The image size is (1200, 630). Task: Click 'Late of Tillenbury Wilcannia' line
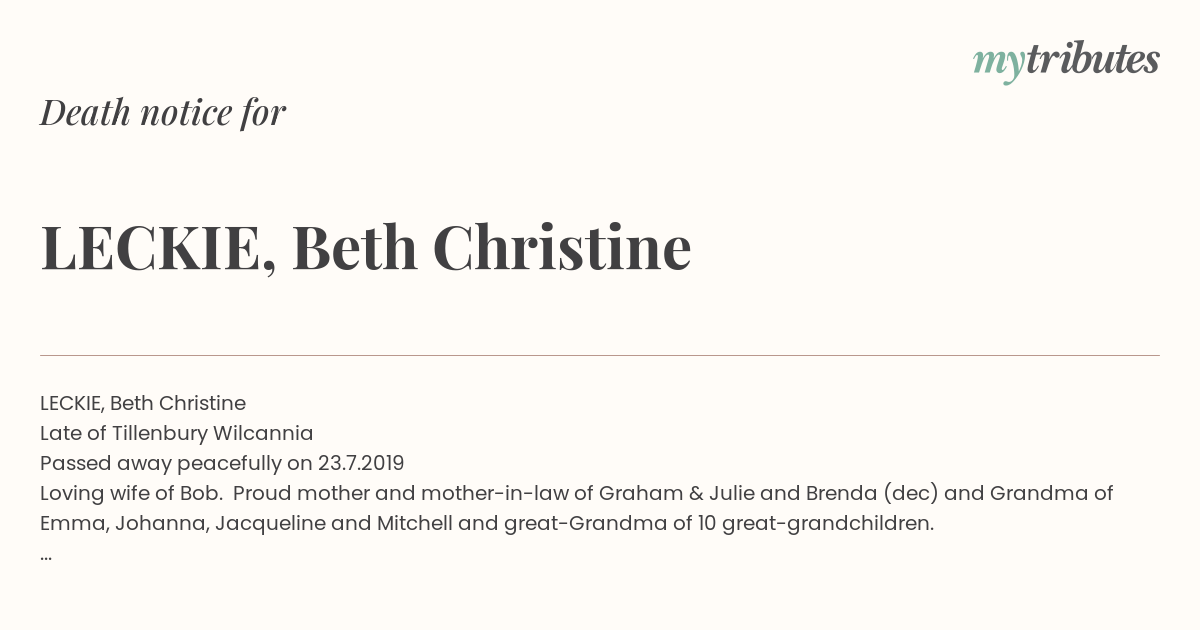point(177,433)
